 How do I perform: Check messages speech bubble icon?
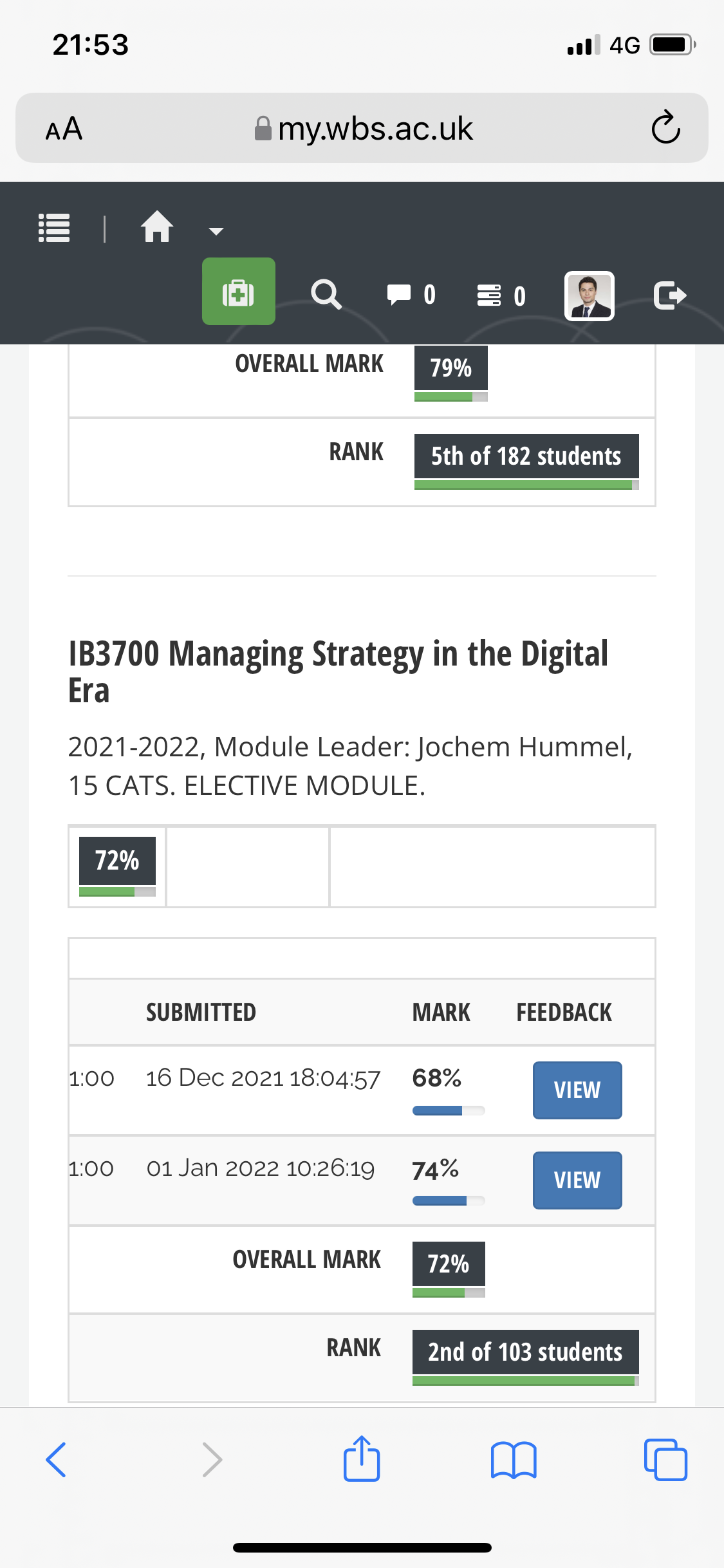click(411, 295)
